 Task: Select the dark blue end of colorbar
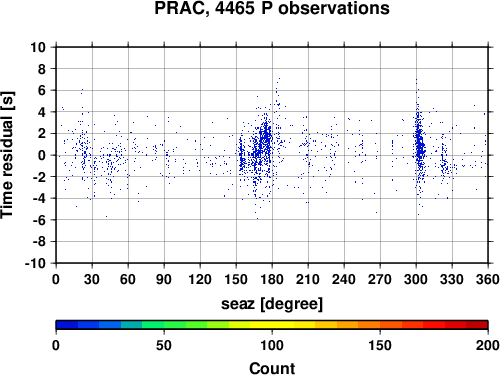[67, 325]
